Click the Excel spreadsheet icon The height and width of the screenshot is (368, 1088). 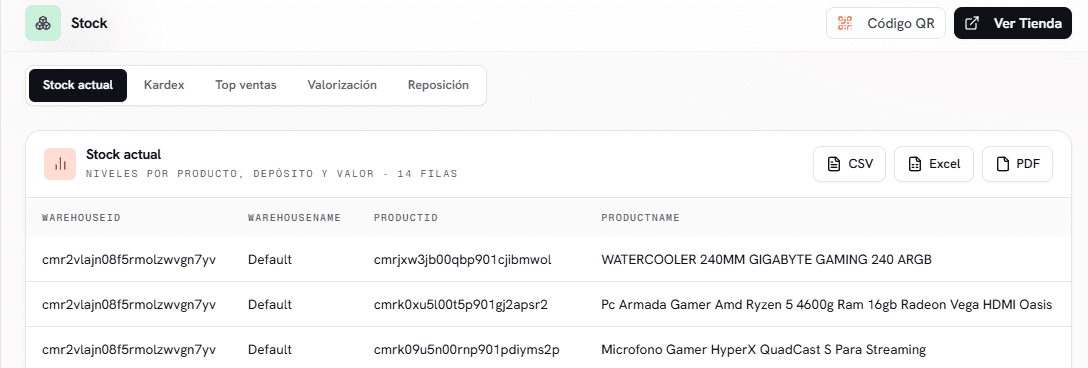[x=915, y=164]
